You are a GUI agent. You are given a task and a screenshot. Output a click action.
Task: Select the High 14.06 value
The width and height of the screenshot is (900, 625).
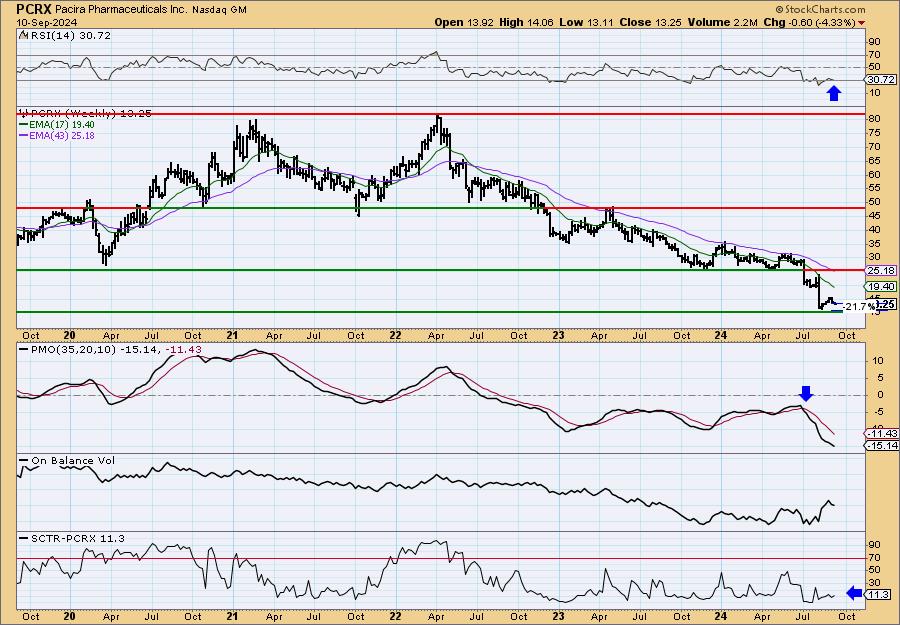[x=526, y=22]
